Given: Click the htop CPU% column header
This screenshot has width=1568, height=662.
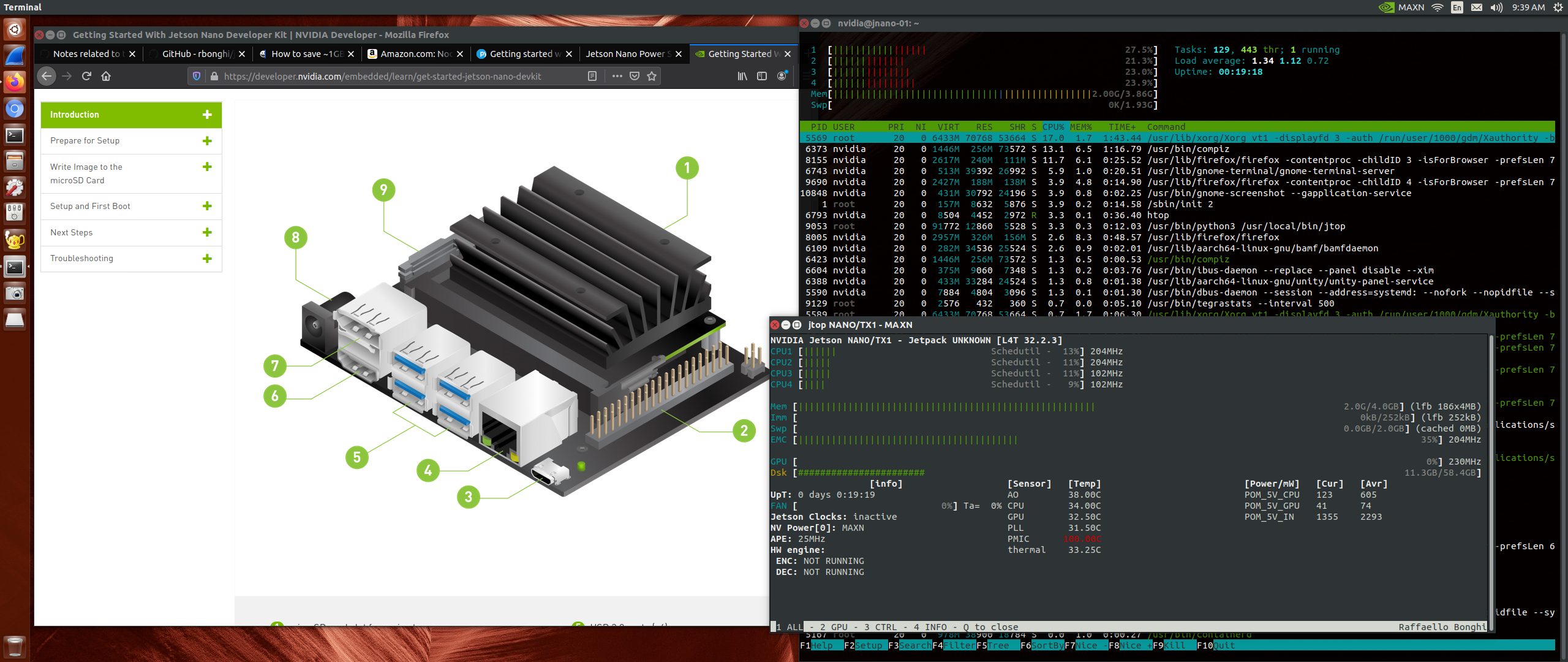Looking at the screenshot, I should 1053,127.
